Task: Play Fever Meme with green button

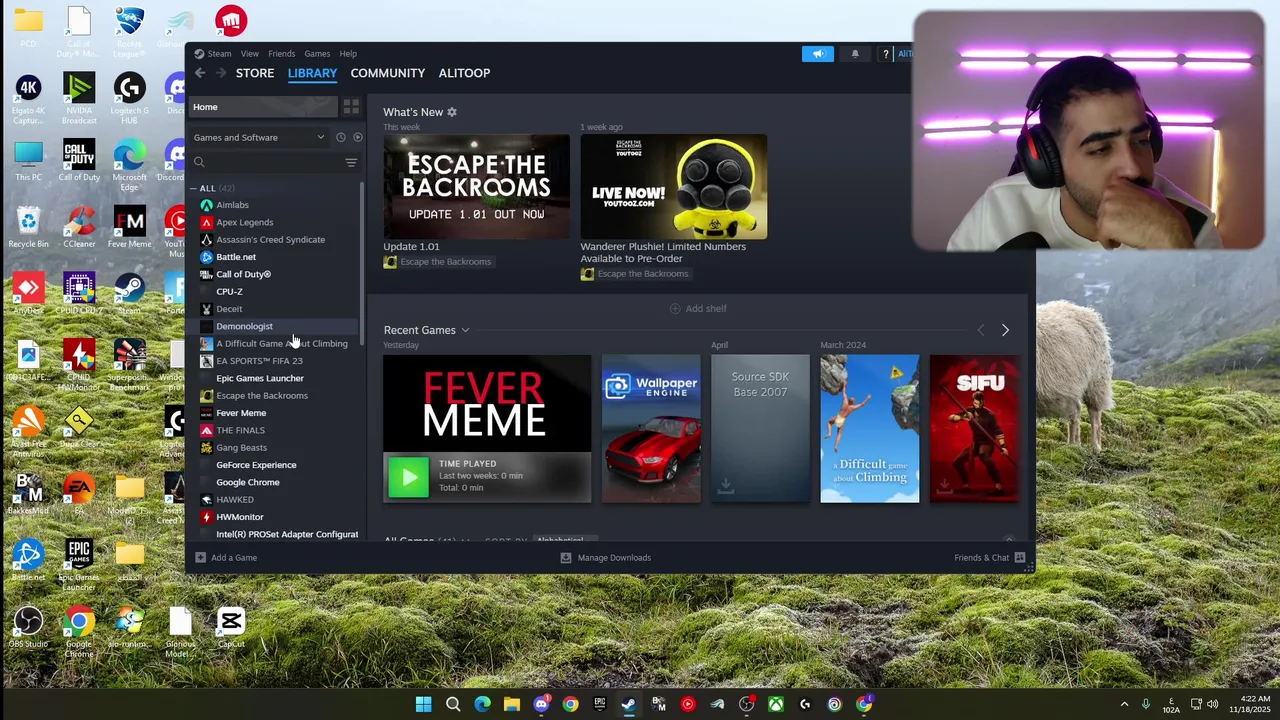Action: (x=408, y=478)
